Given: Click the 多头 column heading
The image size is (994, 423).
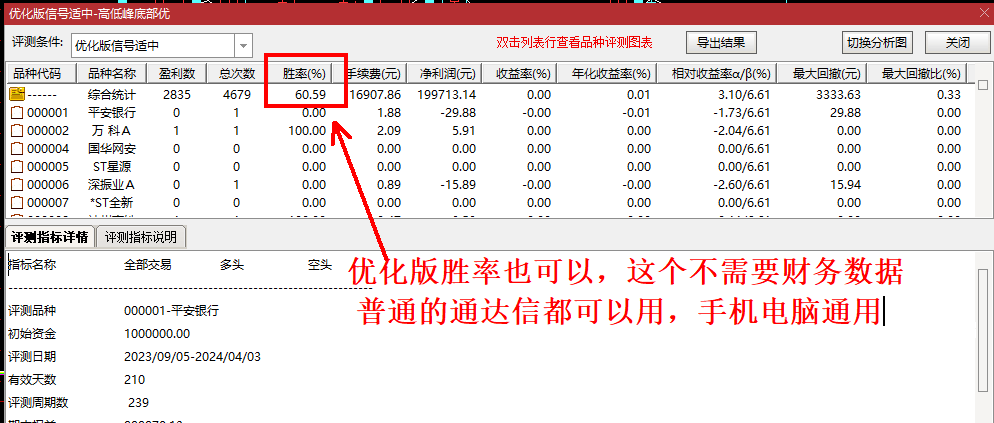Looking at the screenshot, I should (232, 266).
